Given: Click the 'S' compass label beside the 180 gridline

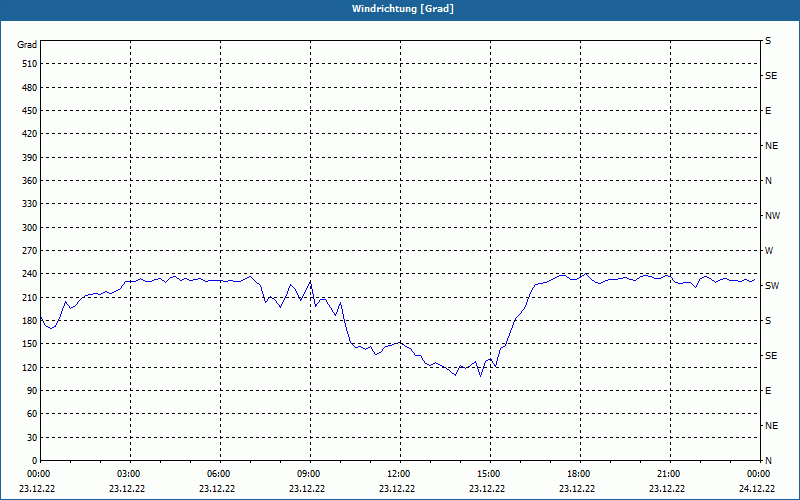Looking at the screenshot, I should point(768,321).
